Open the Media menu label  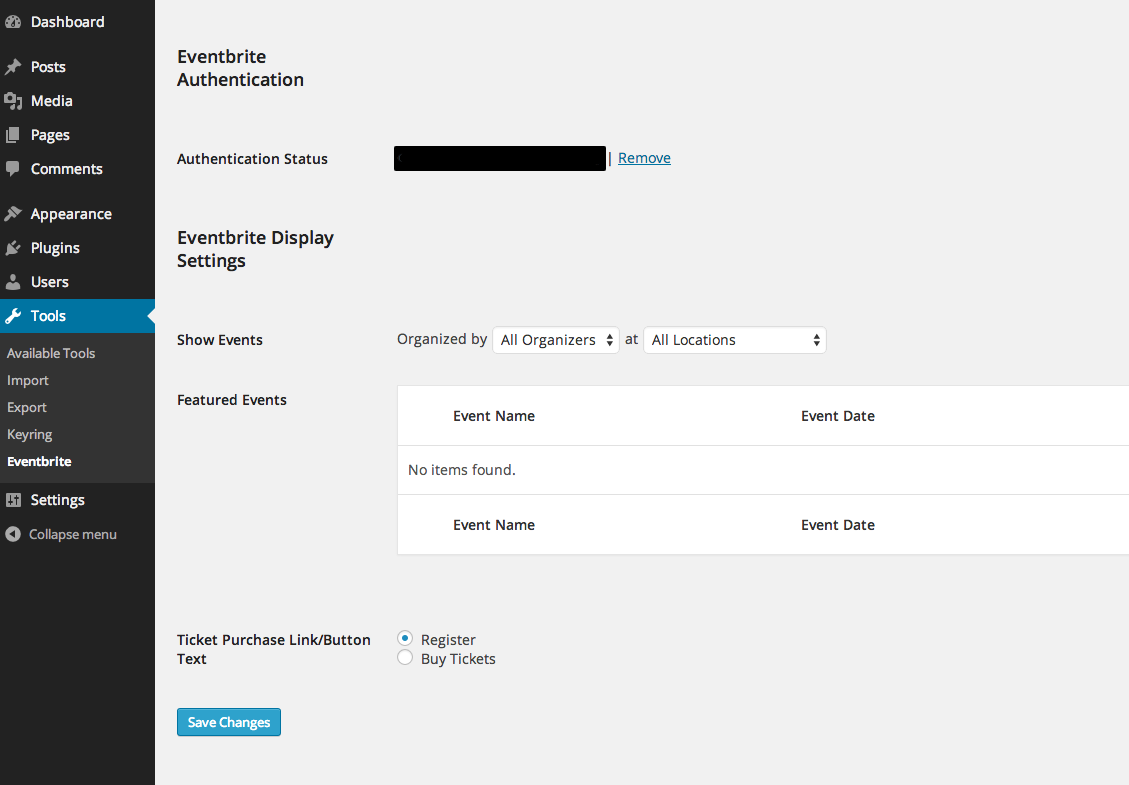52,101
